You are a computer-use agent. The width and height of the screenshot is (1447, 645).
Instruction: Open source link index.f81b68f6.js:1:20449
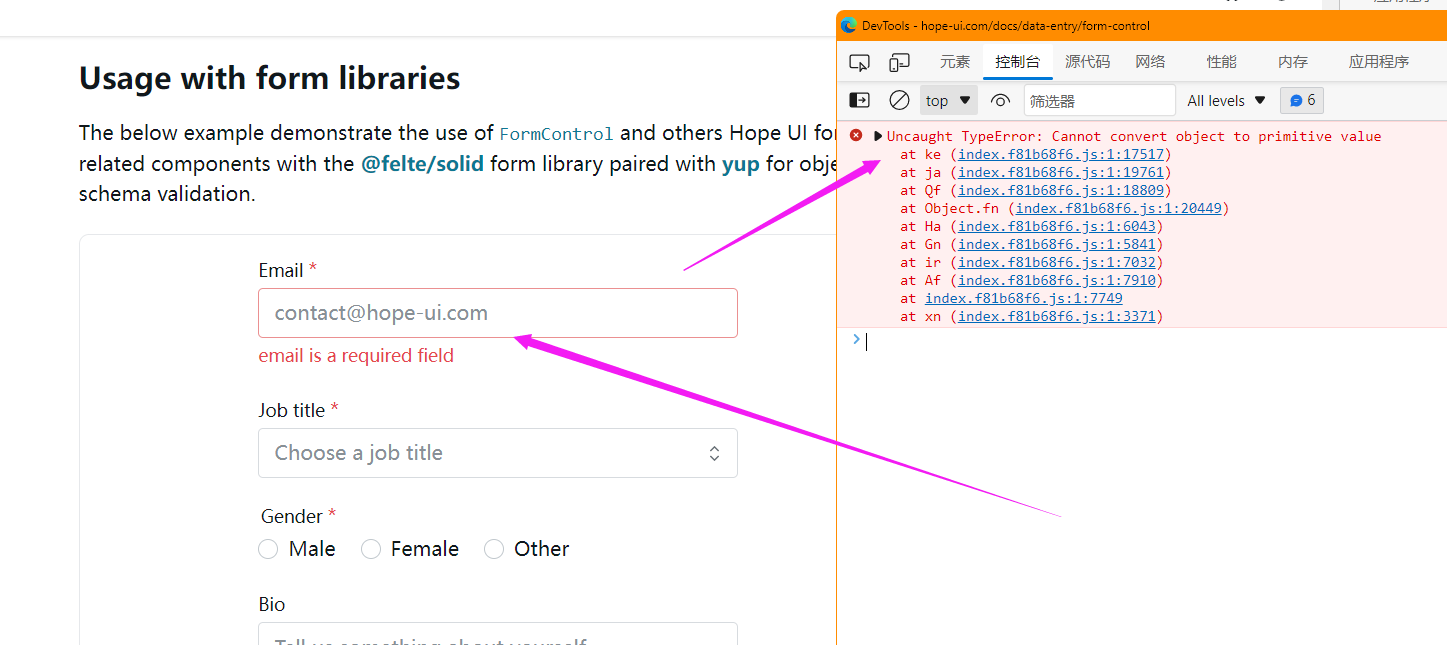[1119, 208]
